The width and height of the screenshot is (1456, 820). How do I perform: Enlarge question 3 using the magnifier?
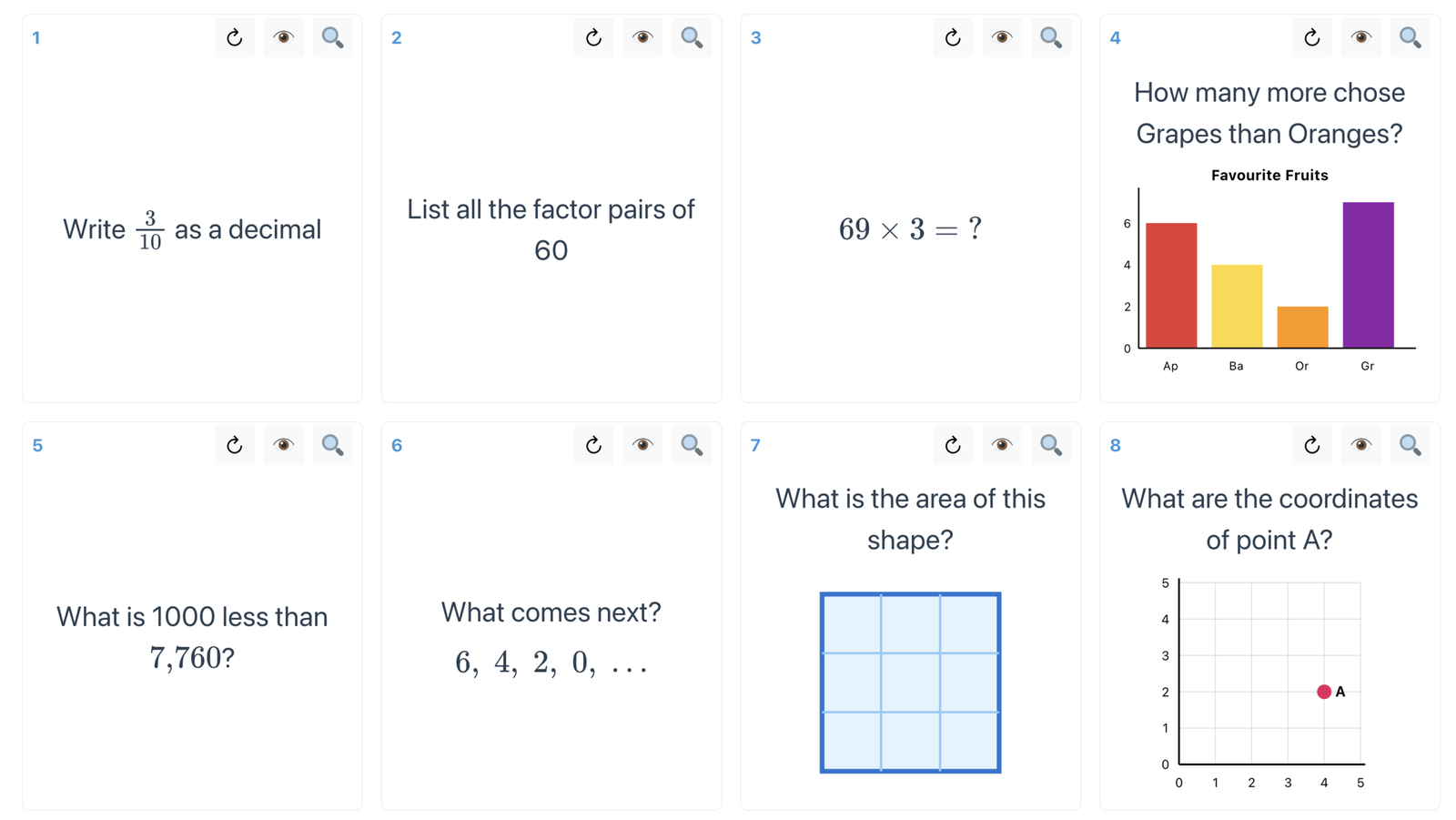pos(1050,38)
